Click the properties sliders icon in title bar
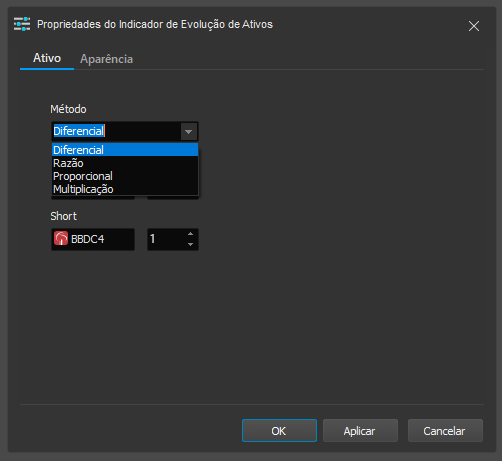 [x=22, y=24]
